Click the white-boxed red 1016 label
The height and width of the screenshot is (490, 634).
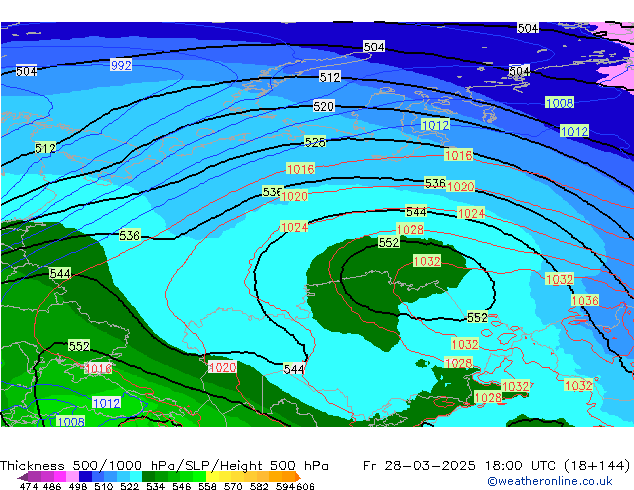pyautogui.click(x=98, y=368)
